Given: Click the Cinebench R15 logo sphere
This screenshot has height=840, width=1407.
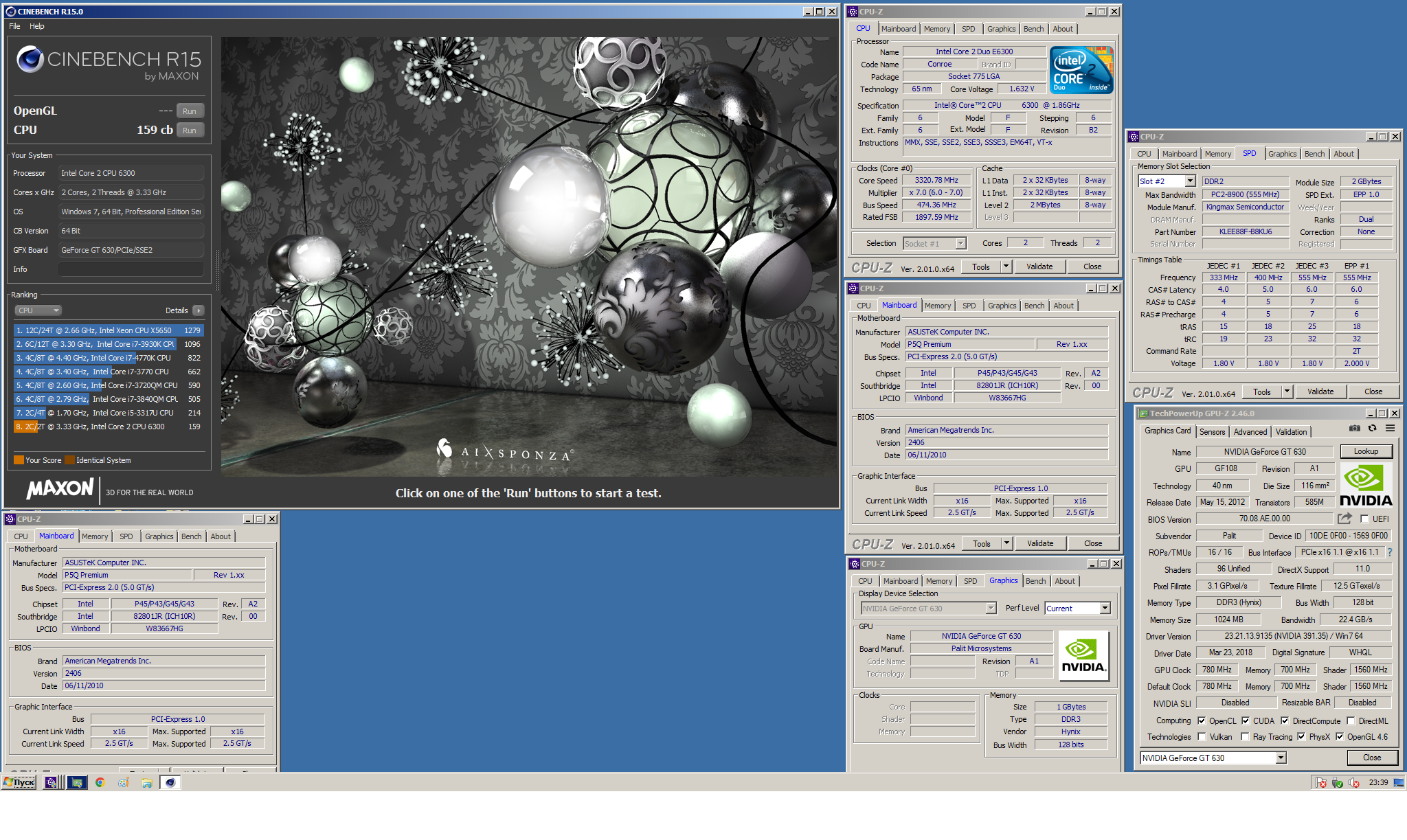Looking at the screenshot, I should tap(30, 60).
